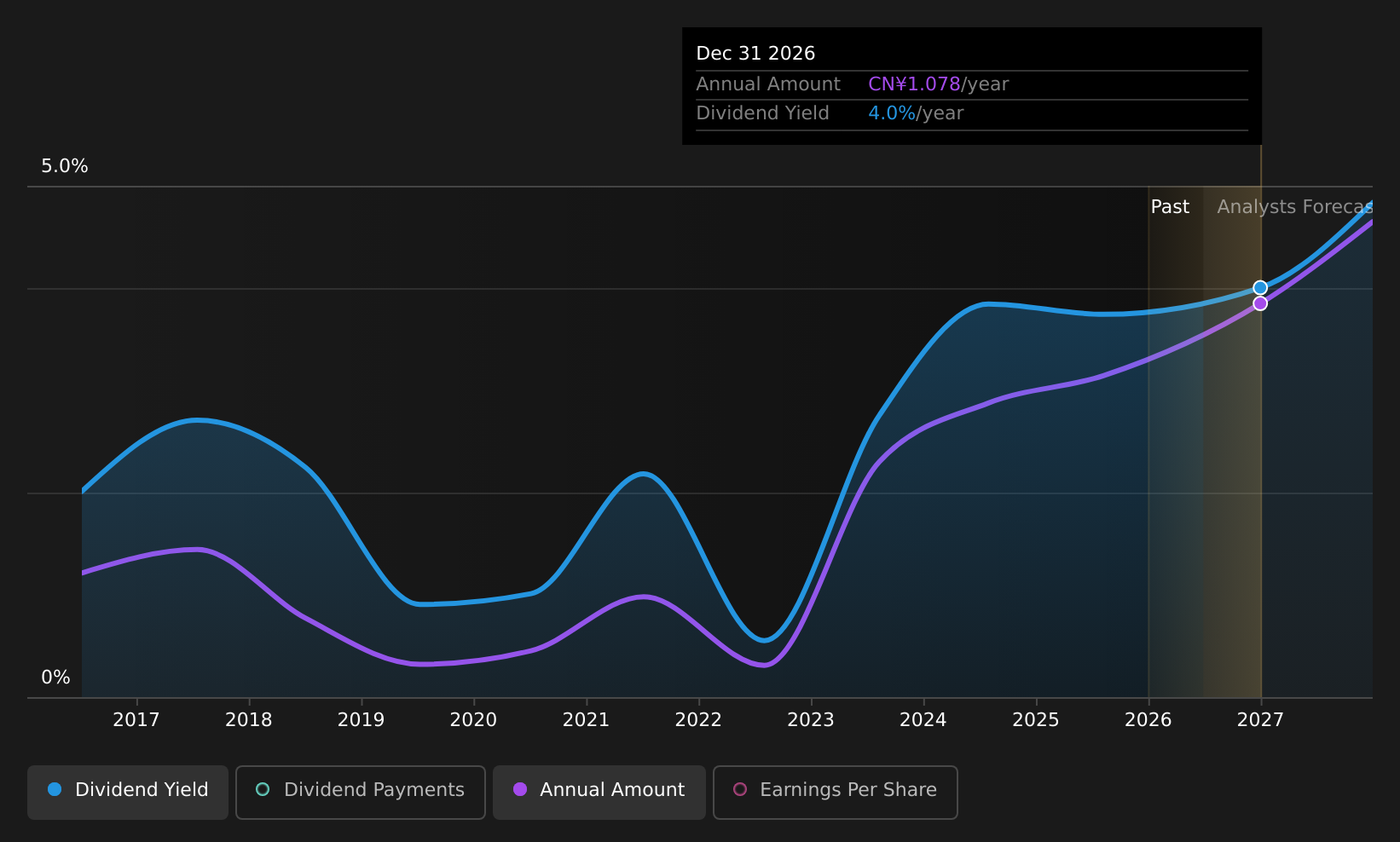This screenshot has width=1400, height=842.
Task: Click the Annual Amount tooltip label
Action: pos(768,84)
